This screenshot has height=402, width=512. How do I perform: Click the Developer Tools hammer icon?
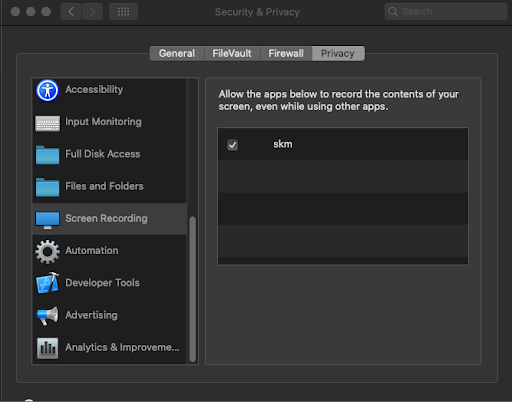[47, 283]
